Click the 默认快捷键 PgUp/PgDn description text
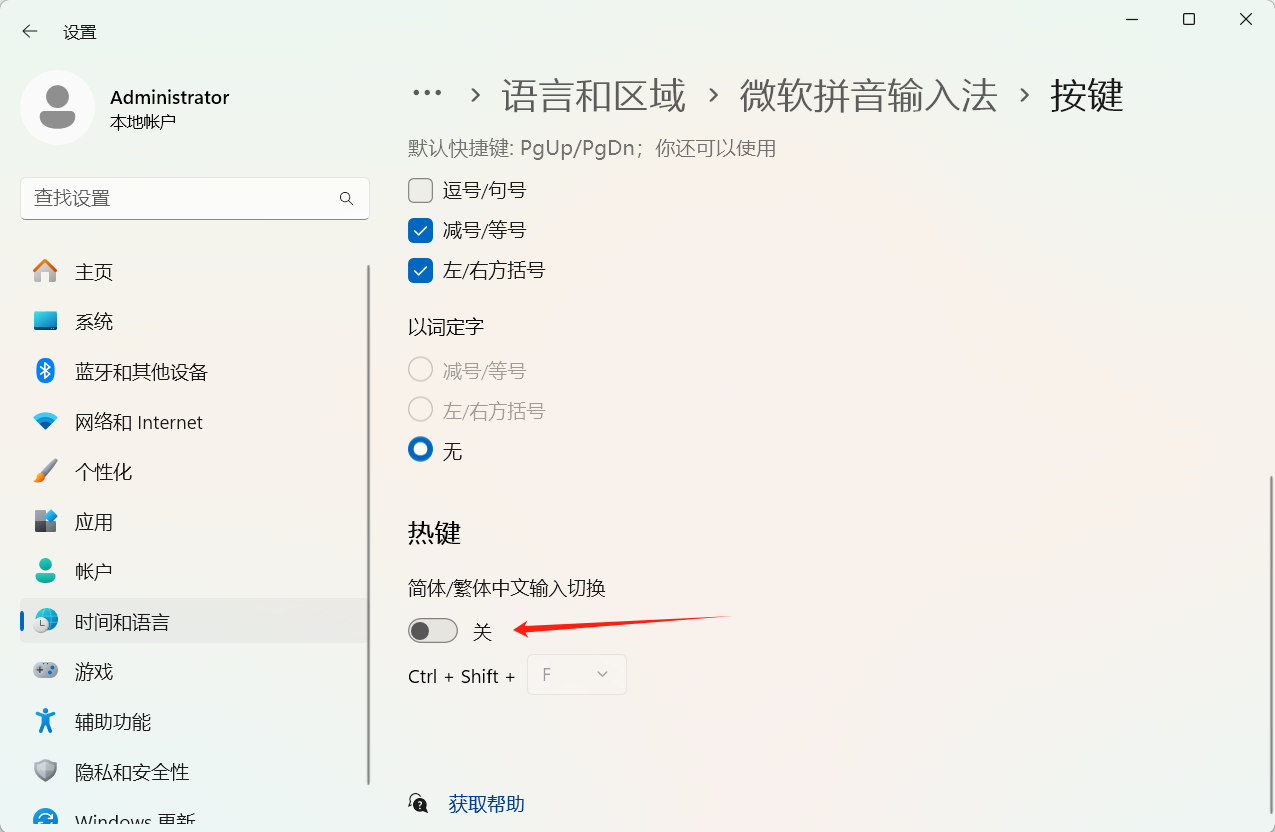Image resolution: width=1275 pixels, height=832 pixels. click(x=592, y=149)
